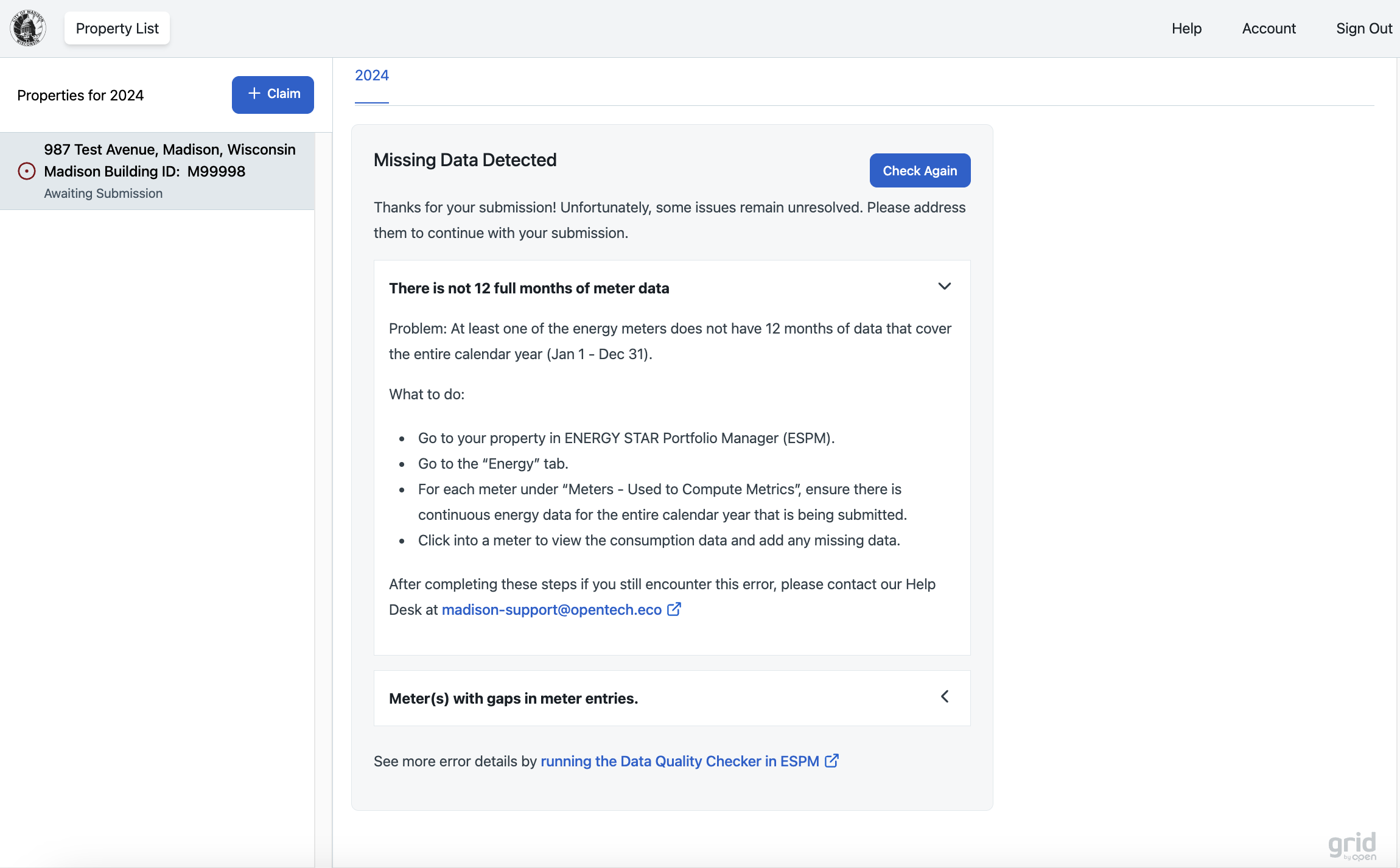Open the Account menu

pos(1269,29)
